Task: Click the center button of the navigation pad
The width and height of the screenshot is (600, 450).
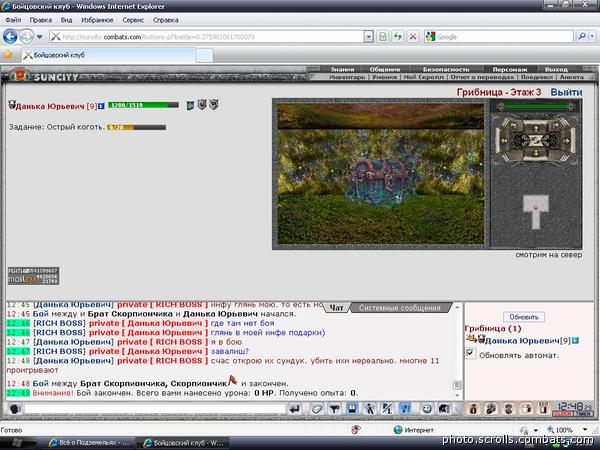Action: (536, 140)
